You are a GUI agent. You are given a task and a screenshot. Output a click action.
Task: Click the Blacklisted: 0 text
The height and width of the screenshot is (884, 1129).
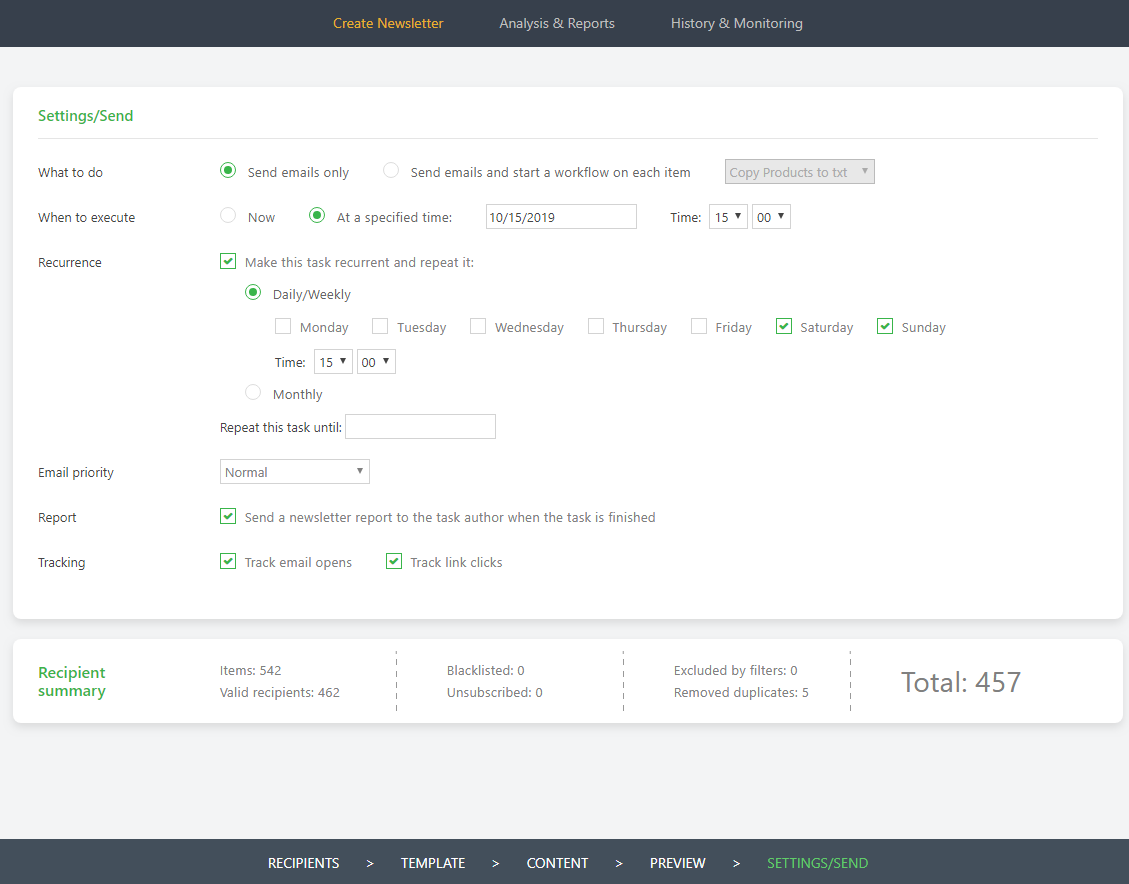click(485, 670)
